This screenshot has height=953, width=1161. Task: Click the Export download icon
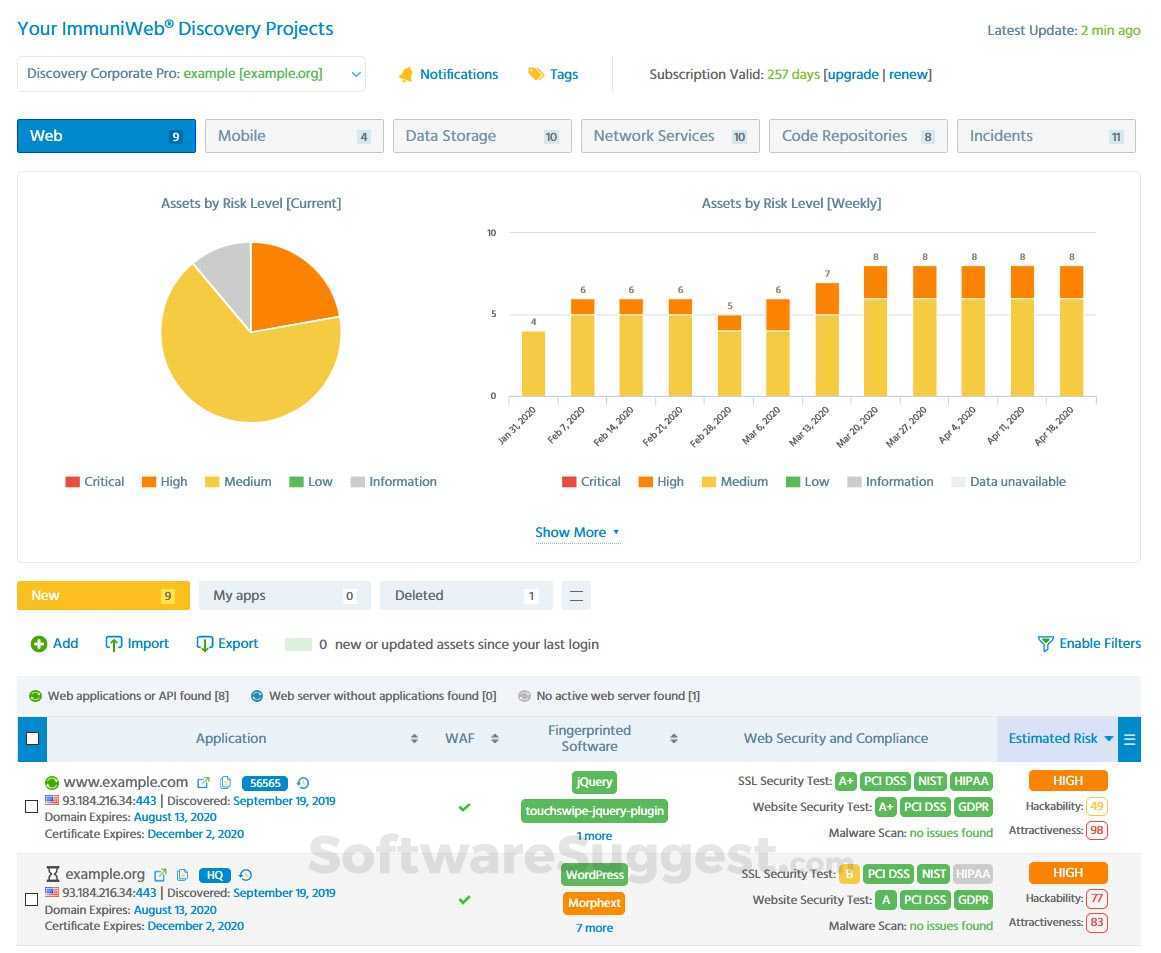[204, 643]
